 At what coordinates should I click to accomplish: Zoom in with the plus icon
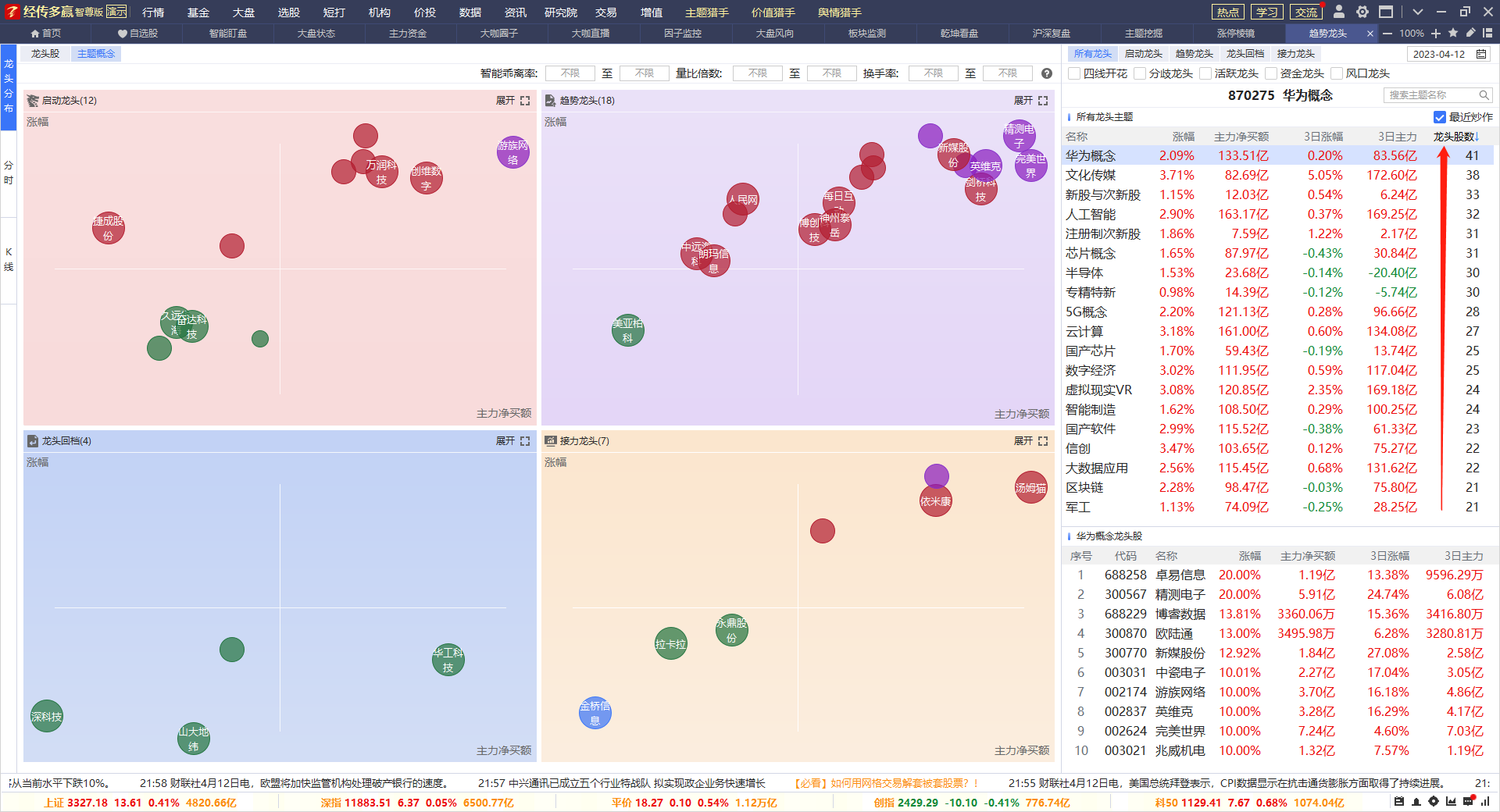pyautogui.click(x=1436, y=34)
